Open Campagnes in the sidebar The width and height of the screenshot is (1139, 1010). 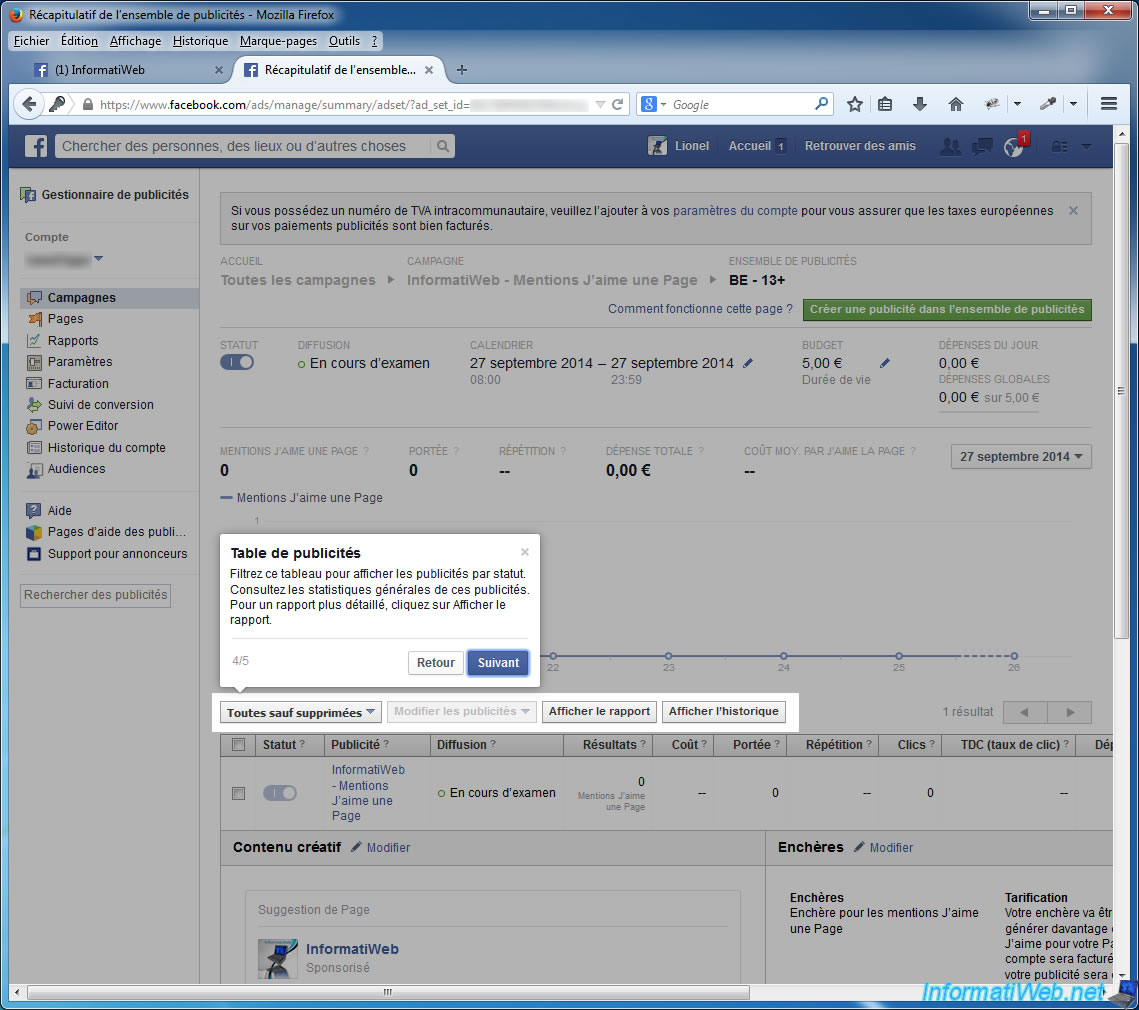point(110,298)
